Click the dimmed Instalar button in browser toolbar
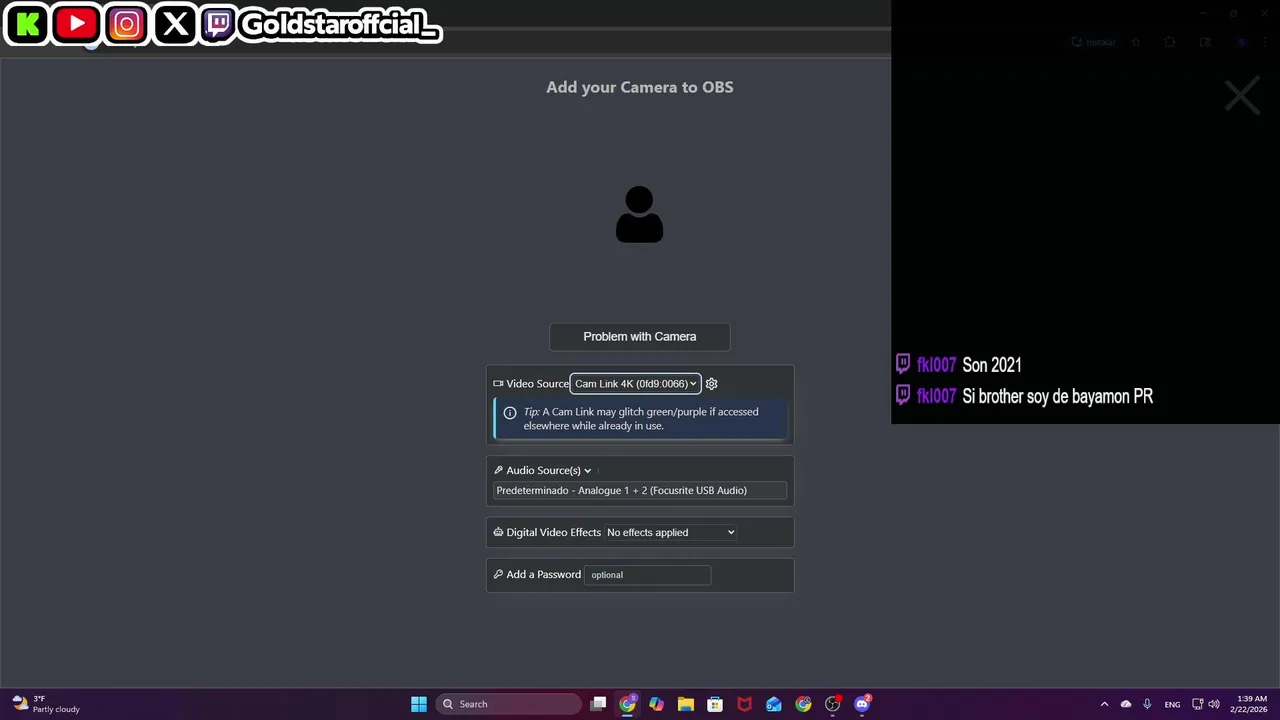Viewport: 1280px width, 720px height. click(1093, 42)
